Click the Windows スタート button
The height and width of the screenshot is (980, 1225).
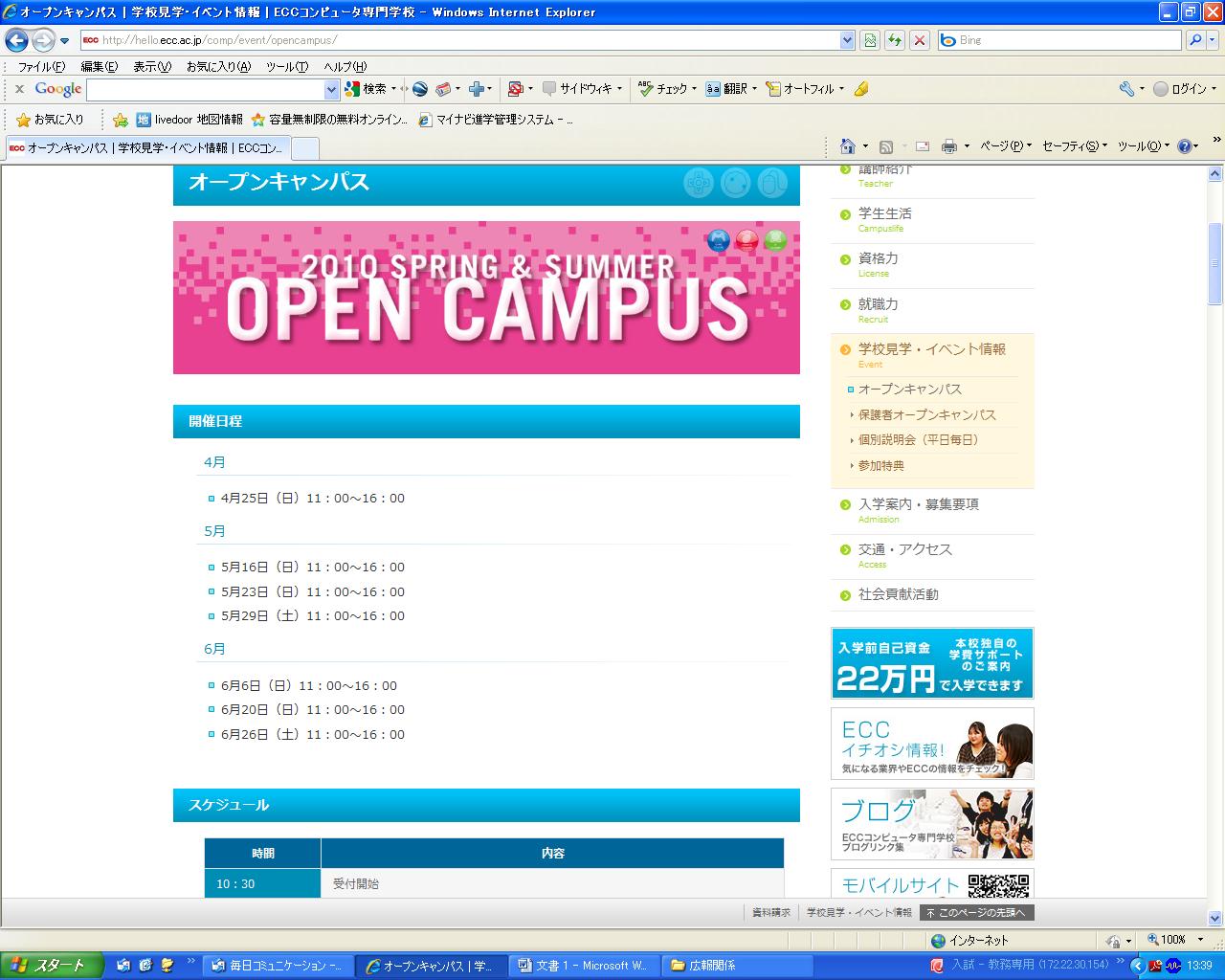coord(50,965)
